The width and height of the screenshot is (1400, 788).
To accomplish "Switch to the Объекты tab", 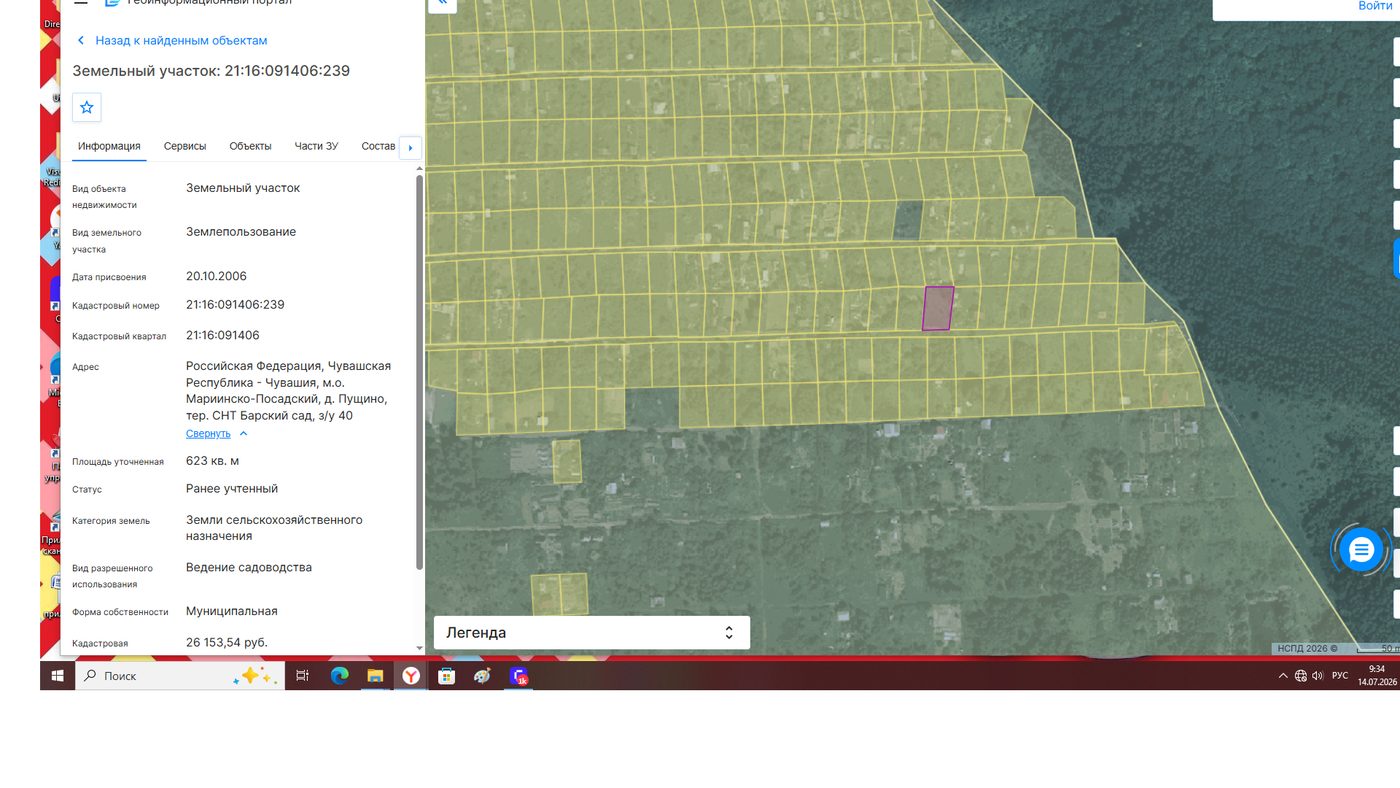I will click(250, 146).
